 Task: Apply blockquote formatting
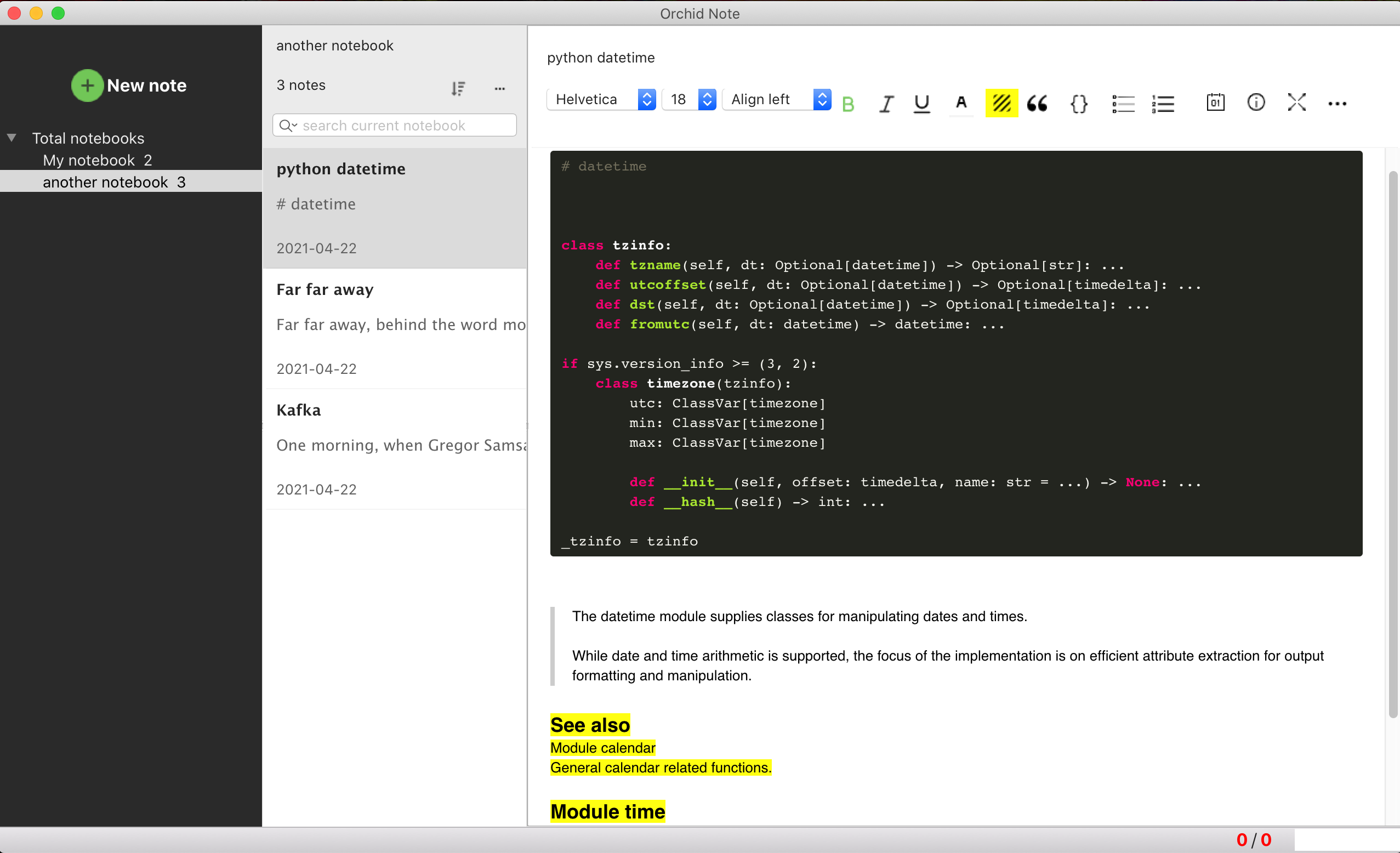click(x=1037, y=104)
